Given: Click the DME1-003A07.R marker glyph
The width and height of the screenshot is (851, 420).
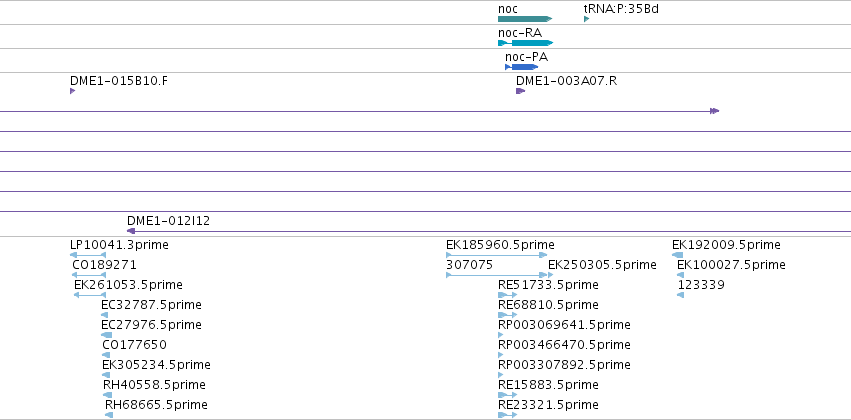Looking at the screenshot, I should click(x=520, y=91).
